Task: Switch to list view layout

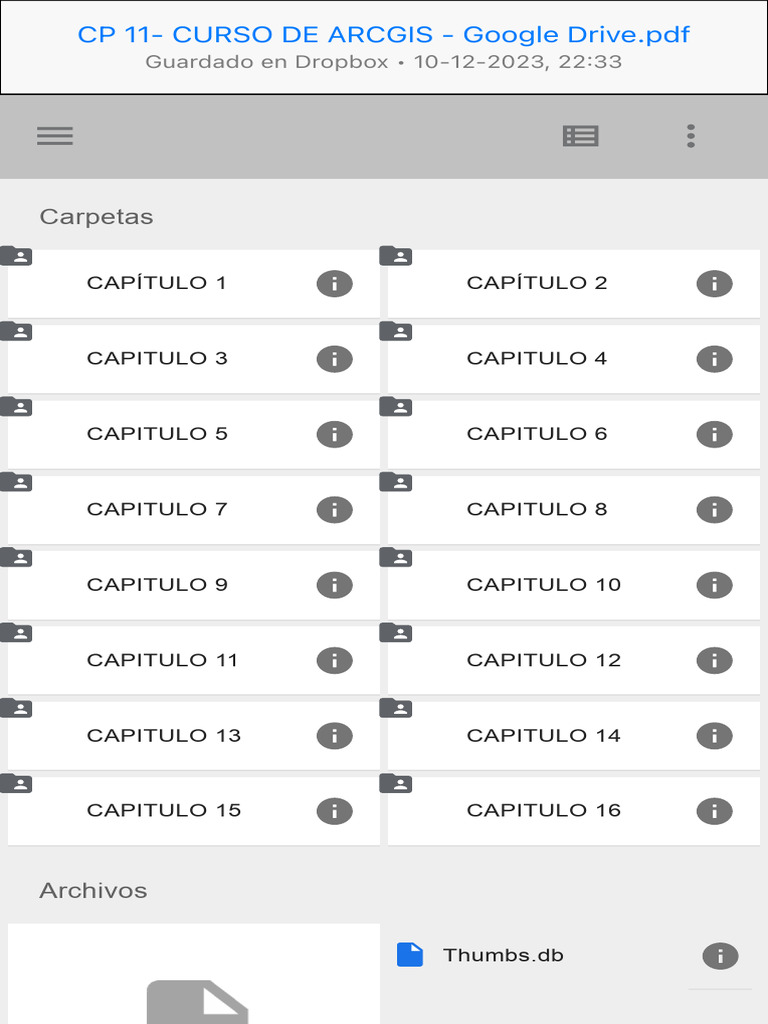Action: tap(581, 136)
